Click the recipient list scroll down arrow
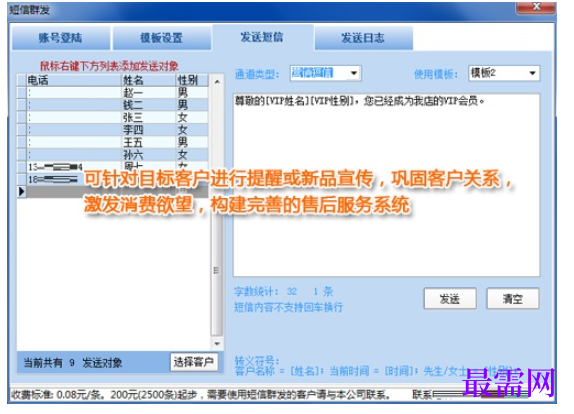This screenshot has width=574, height=414. pos(217,344)
